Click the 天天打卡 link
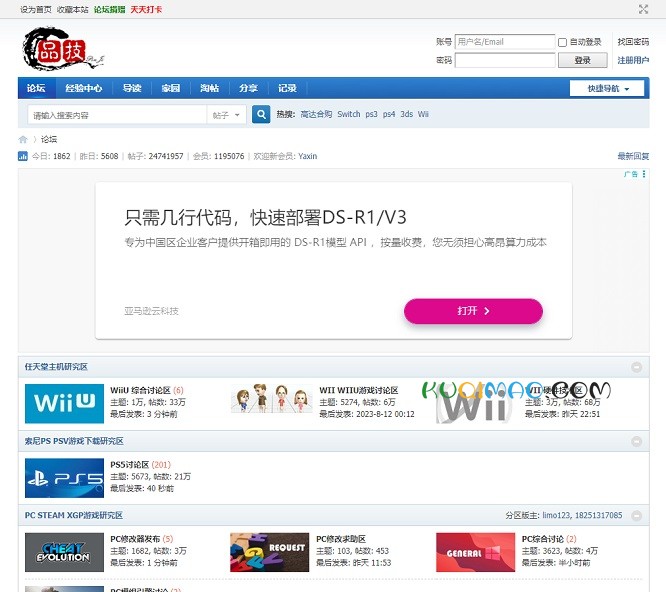This screenshot has width=666, height=592. click(x=146, y=9)
